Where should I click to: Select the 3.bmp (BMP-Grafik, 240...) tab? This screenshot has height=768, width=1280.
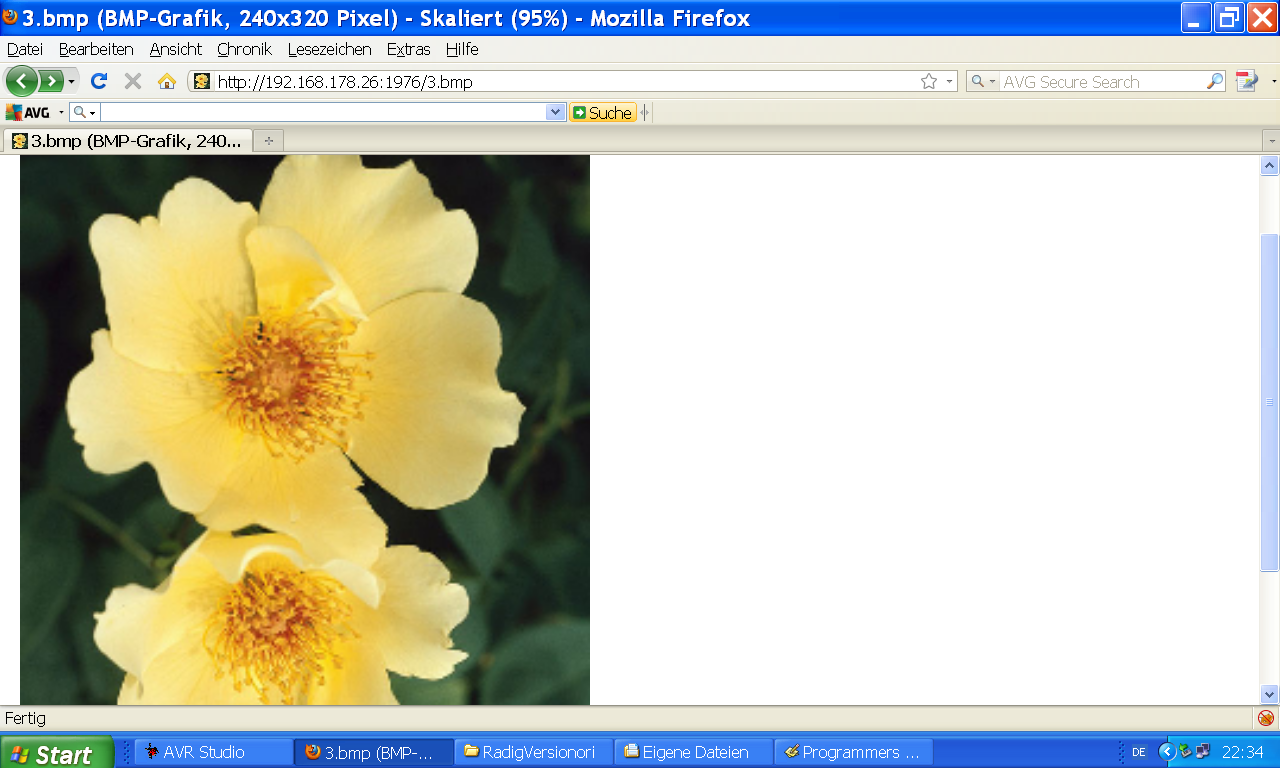[127, 141]
